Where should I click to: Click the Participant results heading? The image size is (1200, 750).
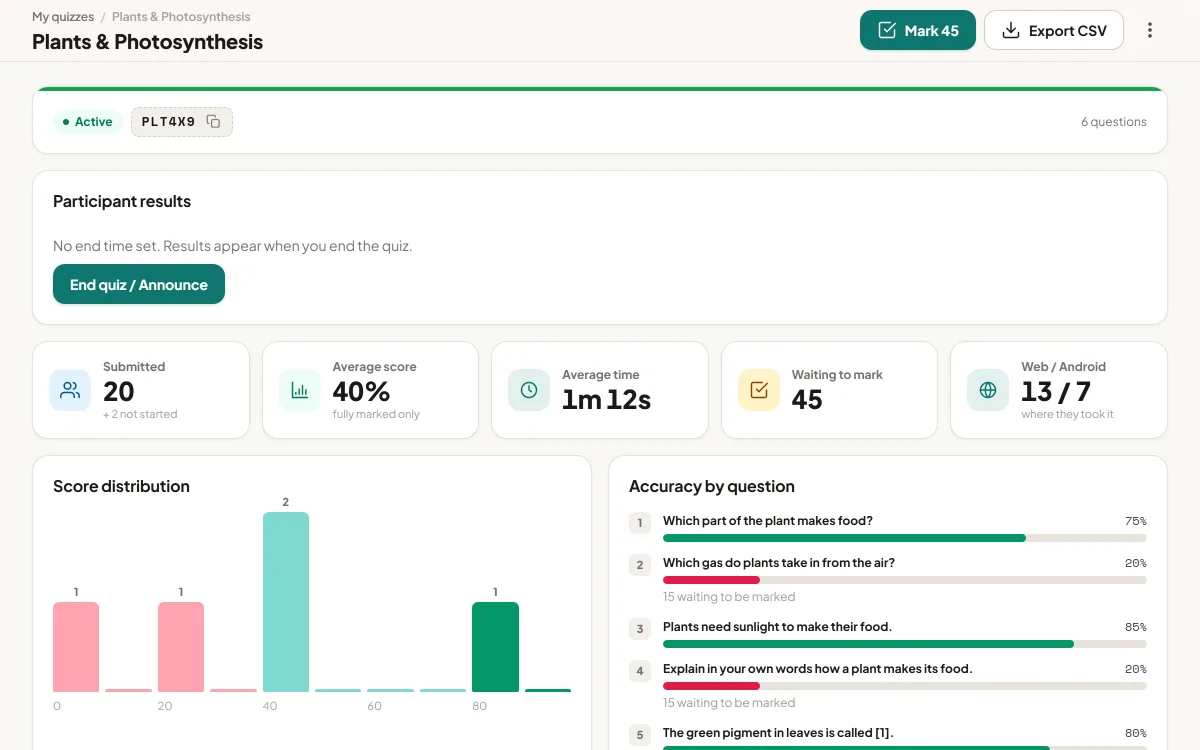click(122, 201)
